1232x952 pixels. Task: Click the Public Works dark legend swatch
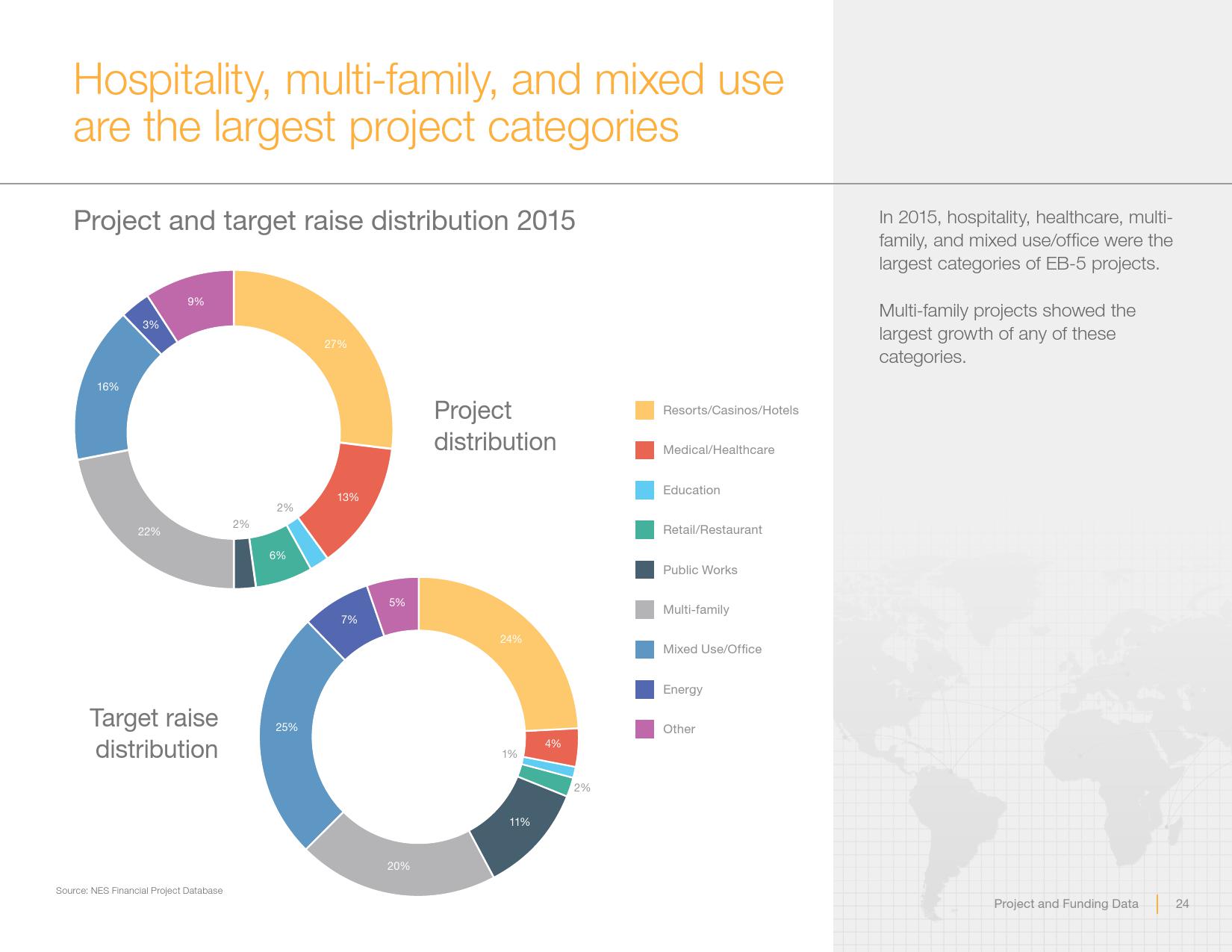644,570
